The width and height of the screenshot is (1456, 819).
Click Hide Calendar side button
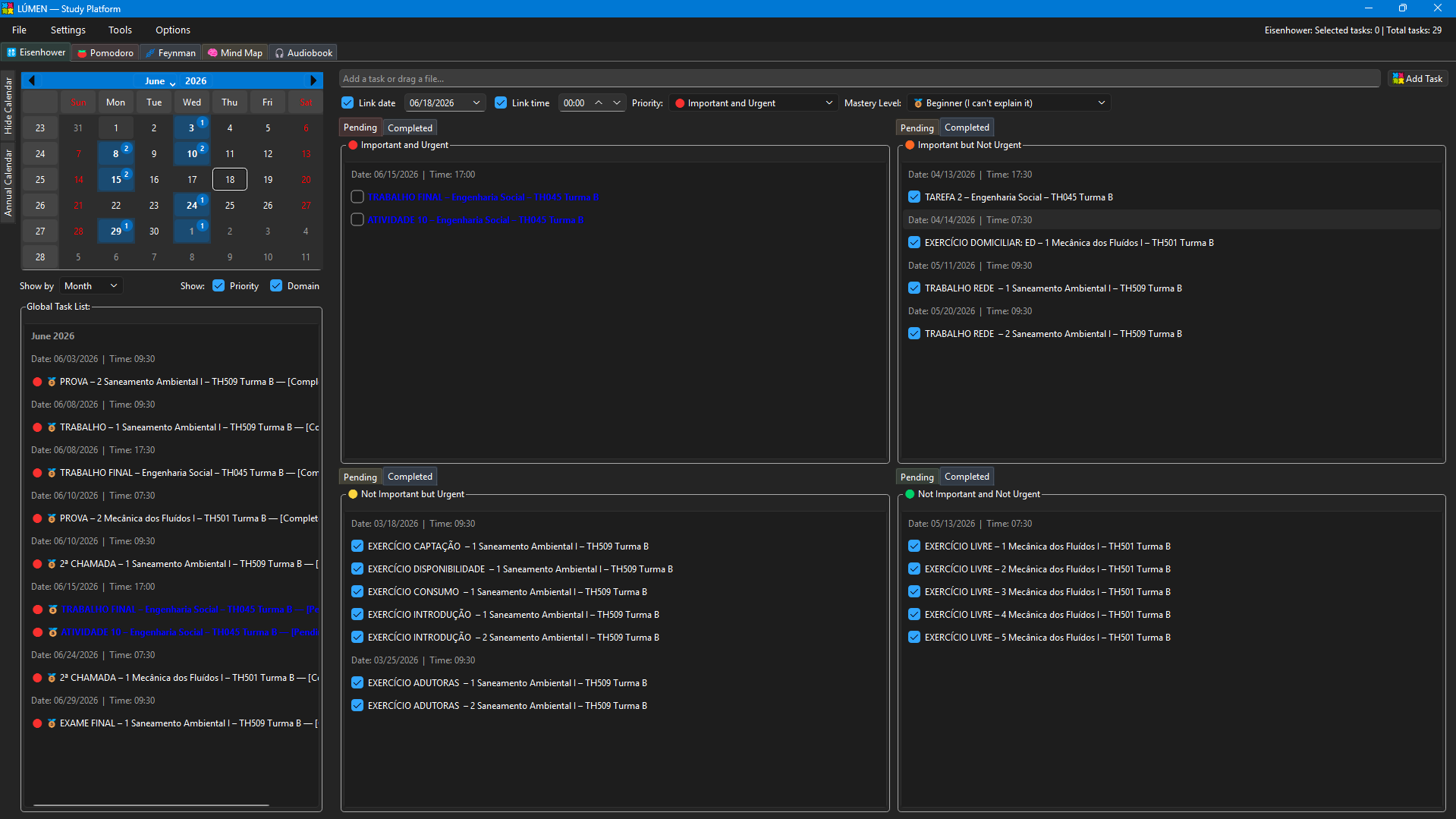tap(8, 106)
